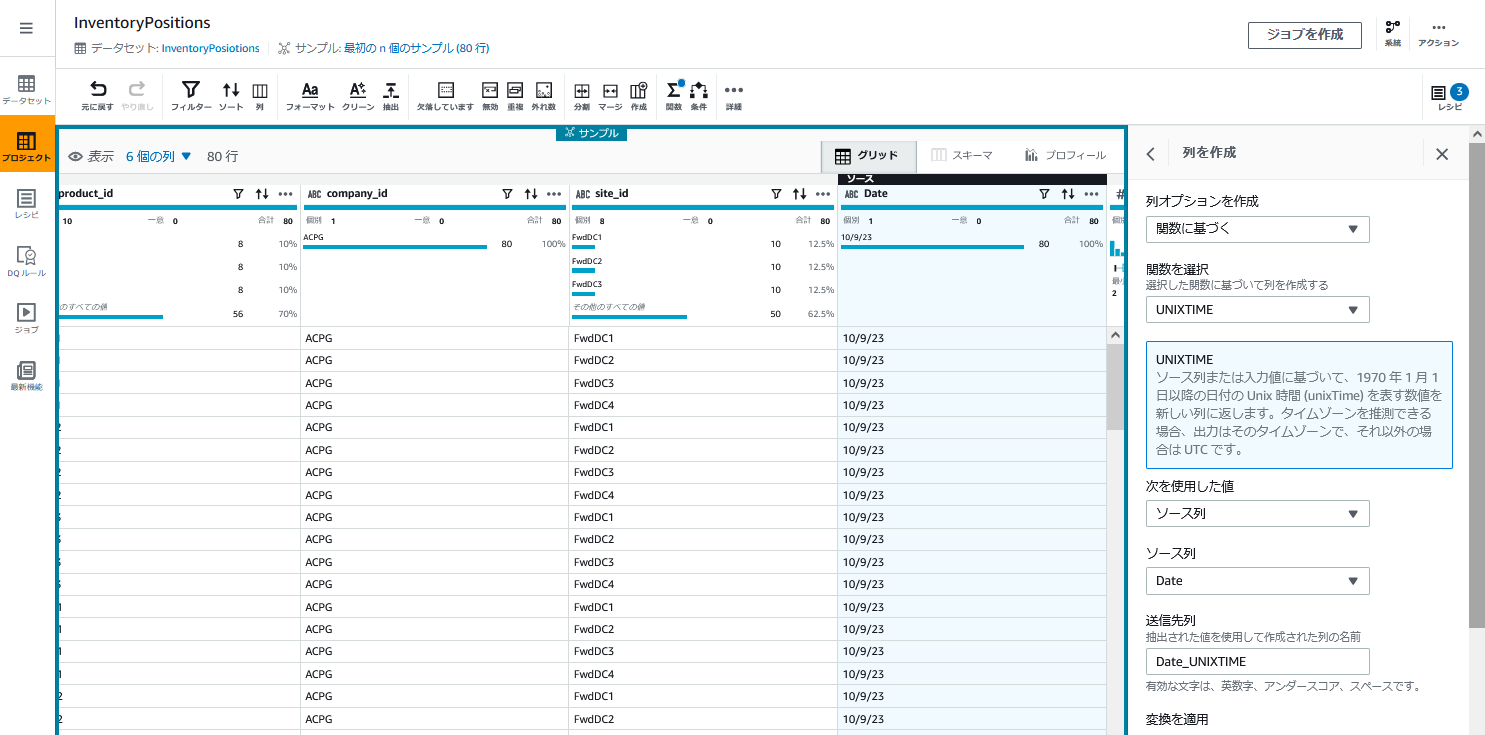This screenshot has width=1485, height=735.
Task: Edit the 送信先列 Date_UNIXTIME name field
Action: click(x=1257, y=661)
